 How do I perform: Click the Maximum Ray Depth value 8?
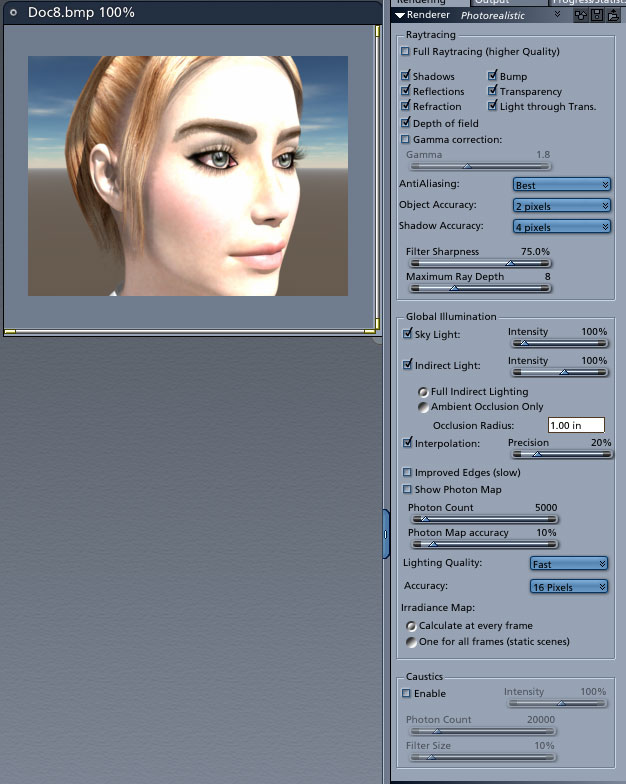click(548, 276)
